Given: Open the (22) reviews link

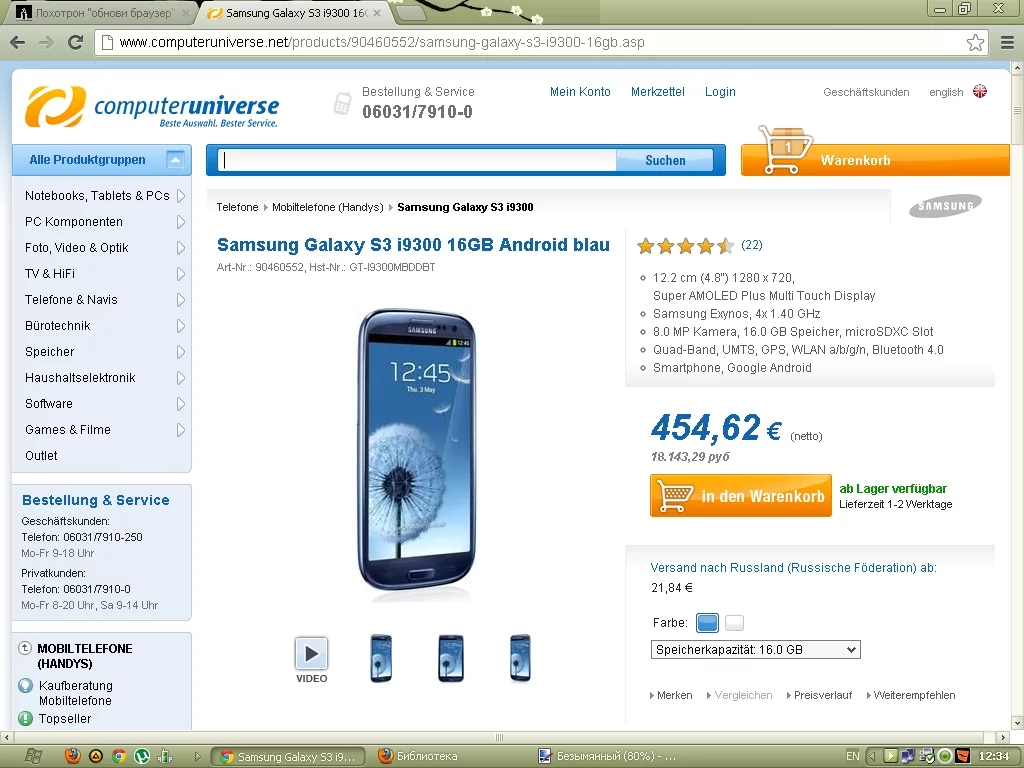Looking at the screenshot, I should pyautogui.click(x=752, y=245).
